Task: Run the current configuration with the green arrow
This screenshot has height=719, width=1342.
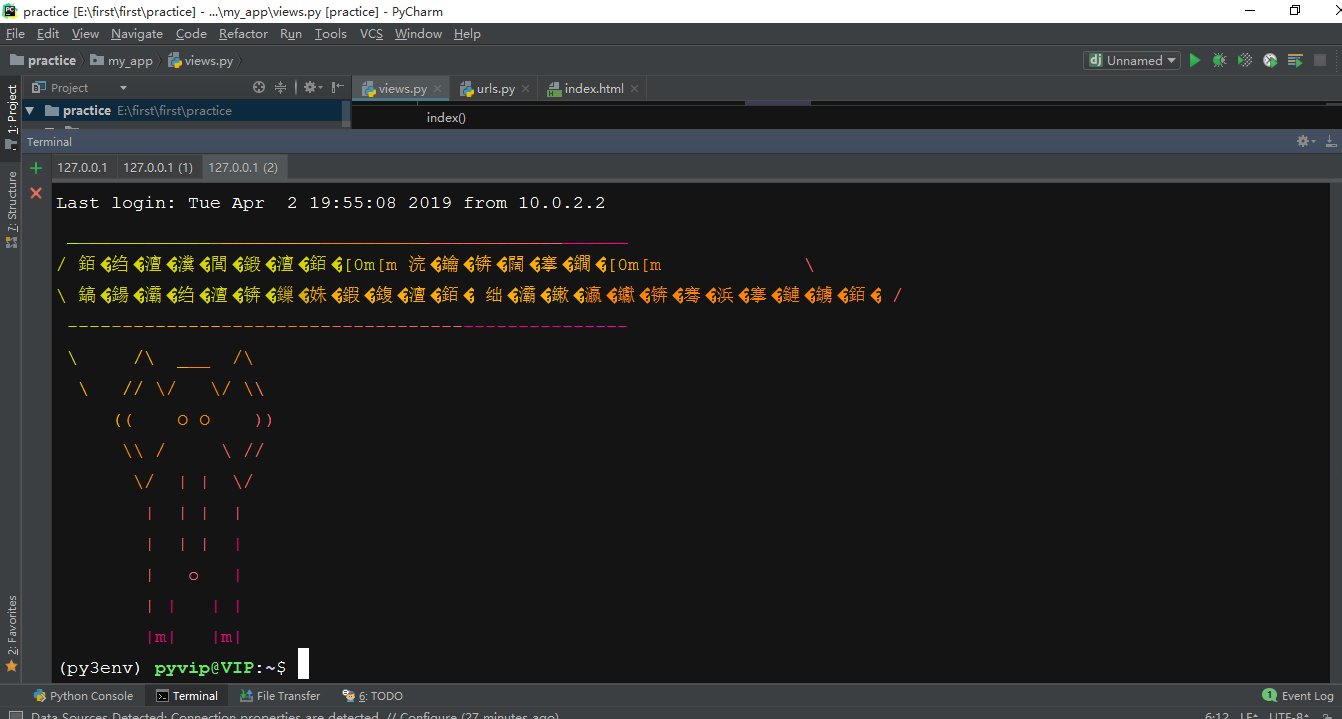Action: (1195, 60)
